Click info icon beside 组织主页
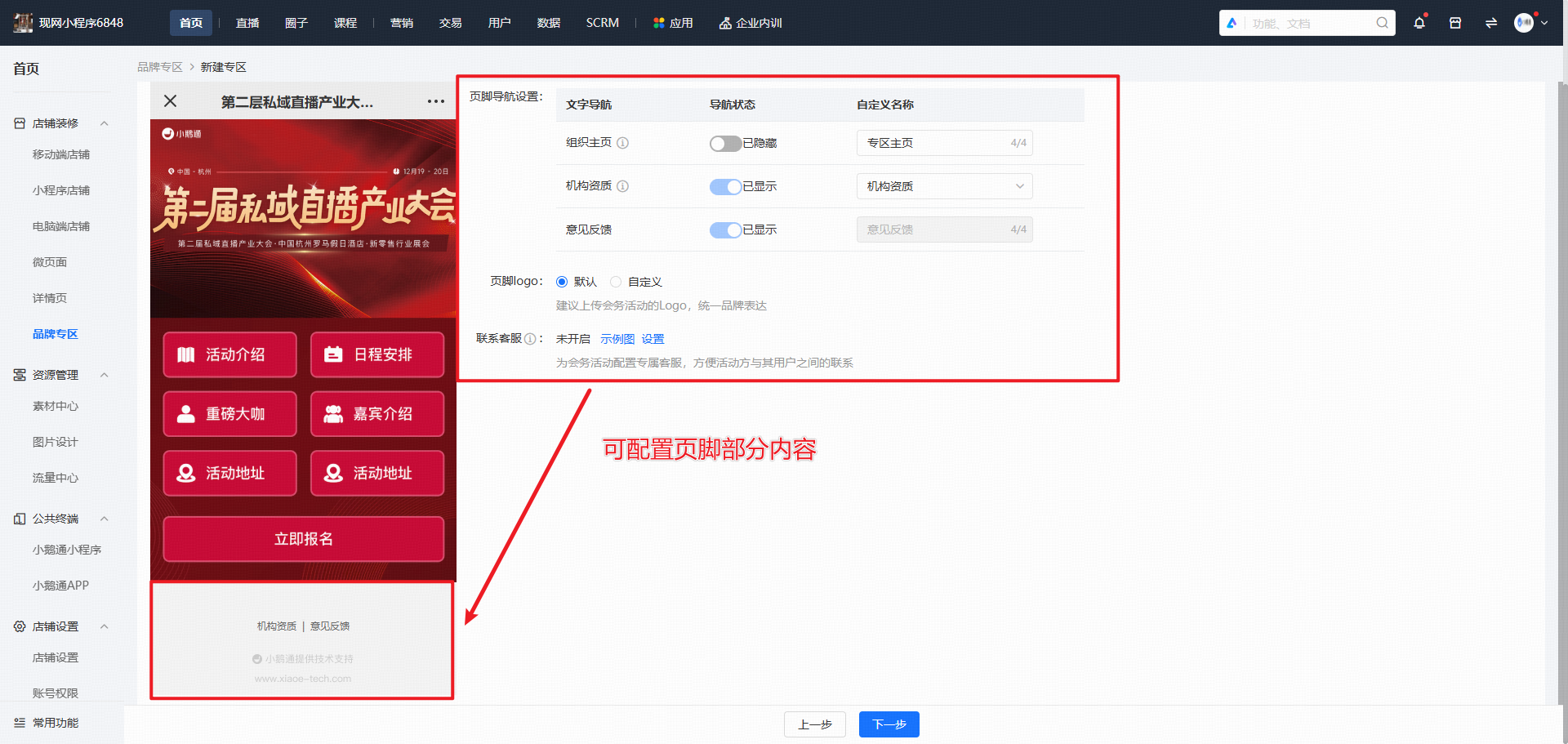The width and height of the screenshot is (1568, 744). point(622,143)
